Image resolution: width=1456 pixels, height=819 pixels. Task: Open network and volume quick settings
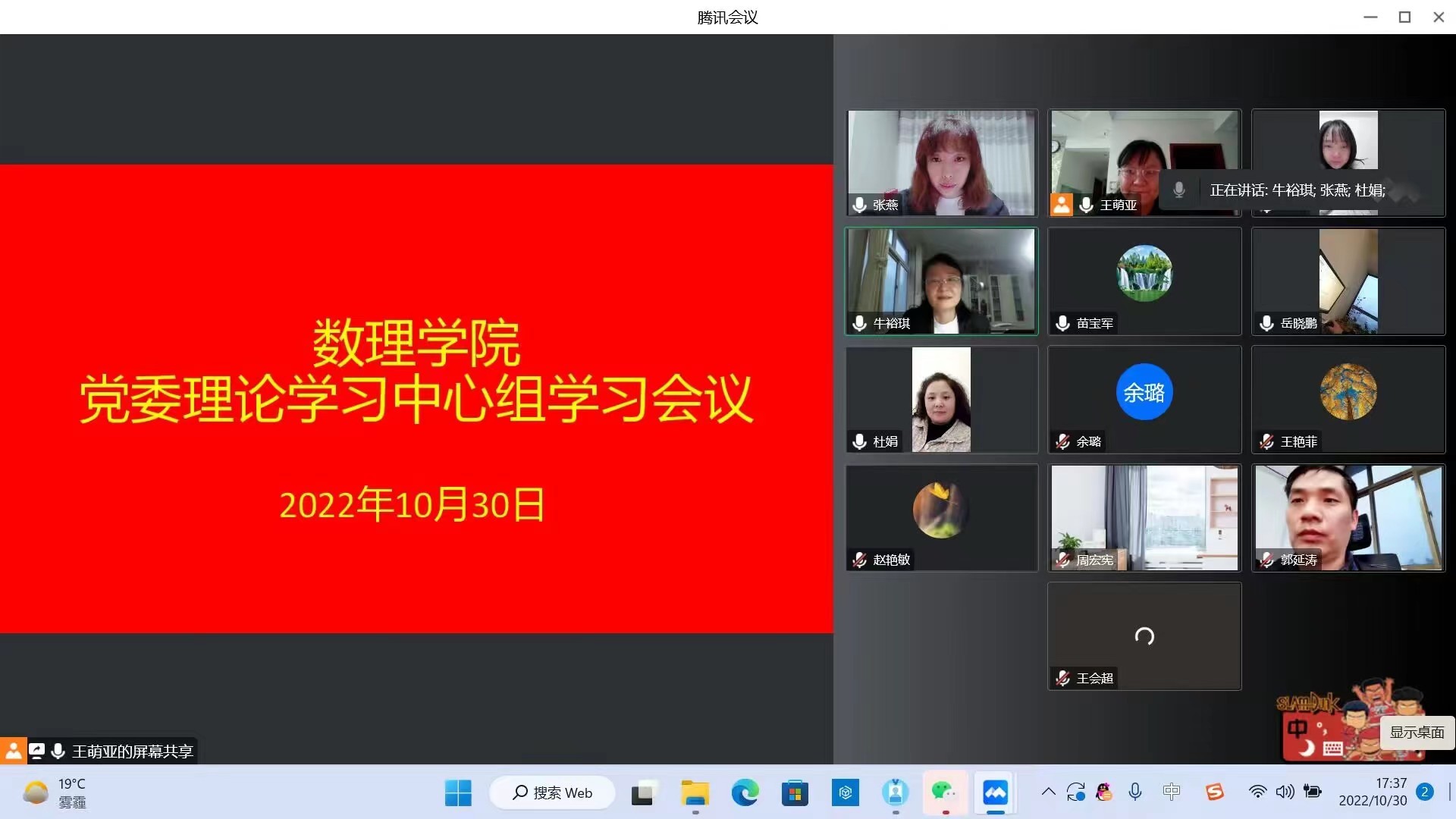[x=1284, y=792]
